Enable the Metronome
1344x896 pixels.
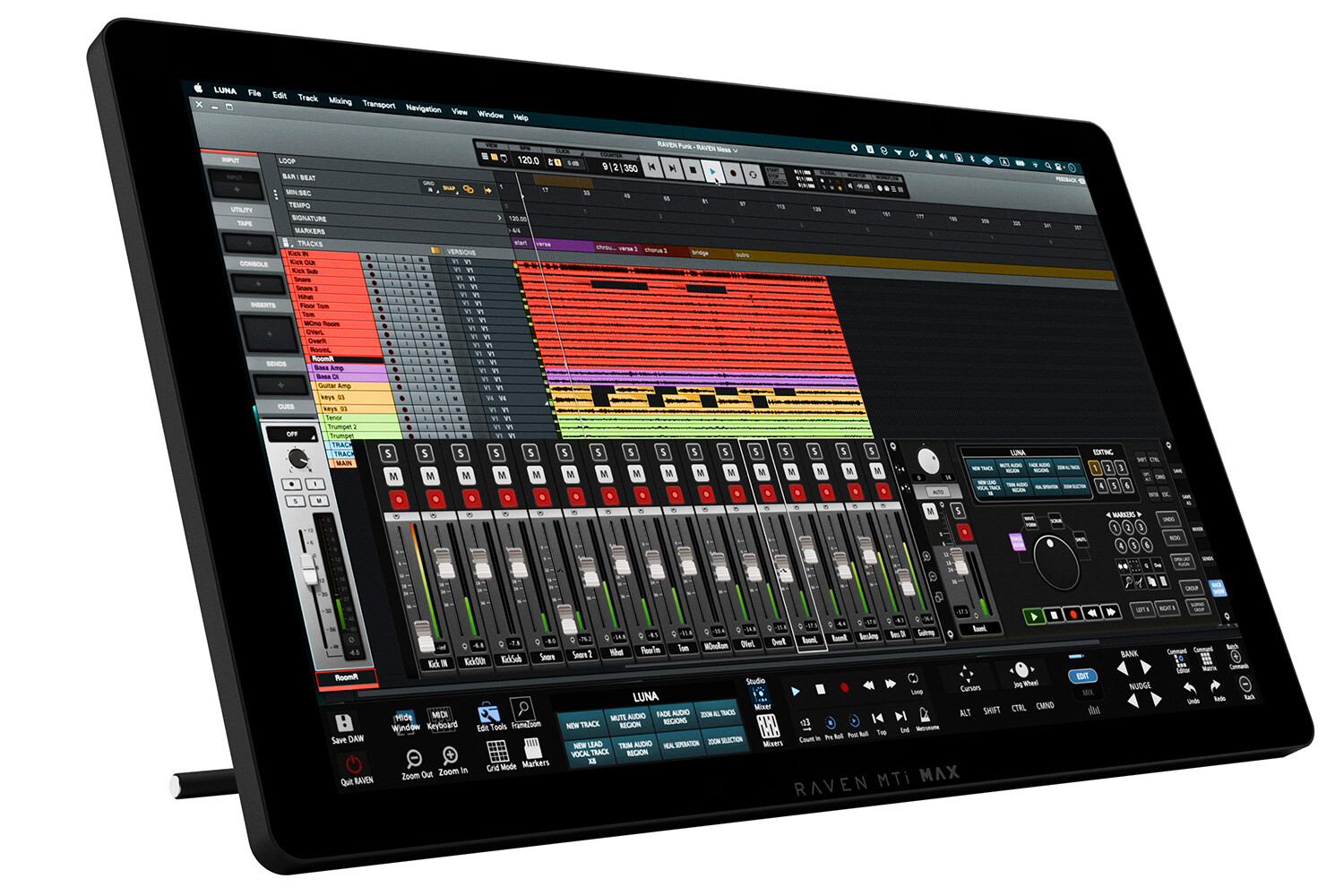point(925,714)
